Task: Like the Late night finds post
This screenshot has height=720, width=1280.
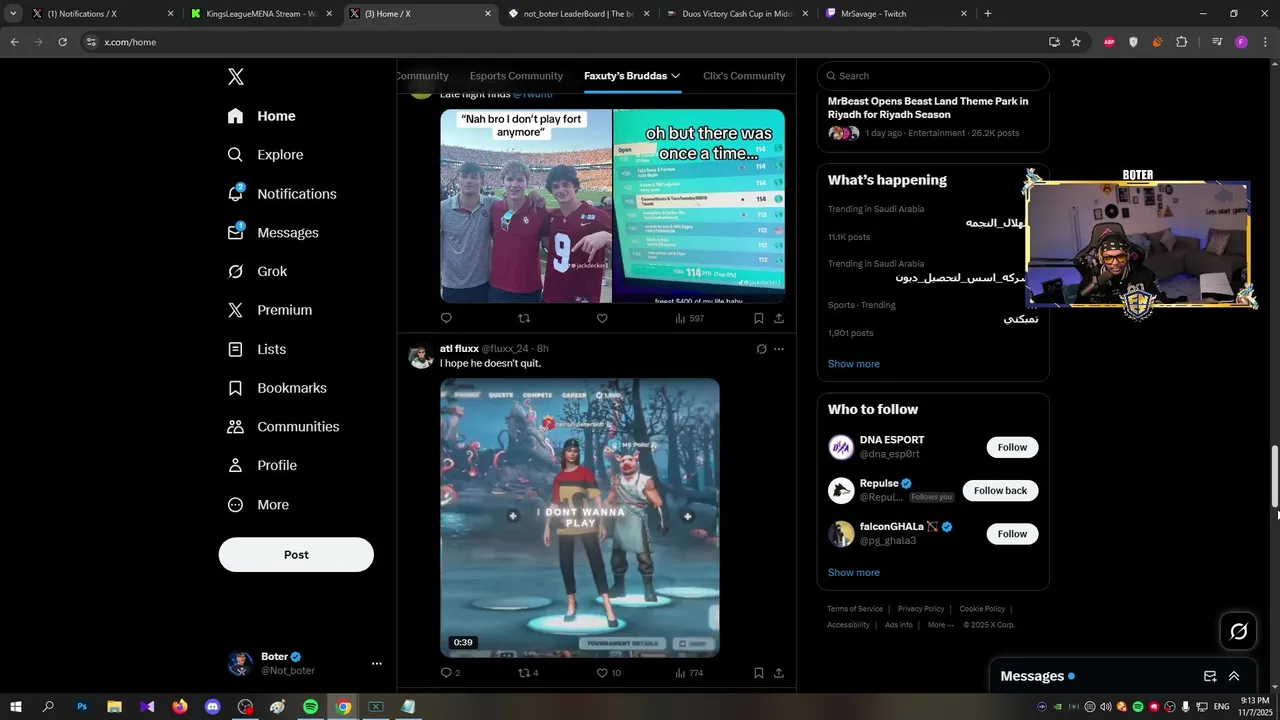Action: tap(602, 318)
